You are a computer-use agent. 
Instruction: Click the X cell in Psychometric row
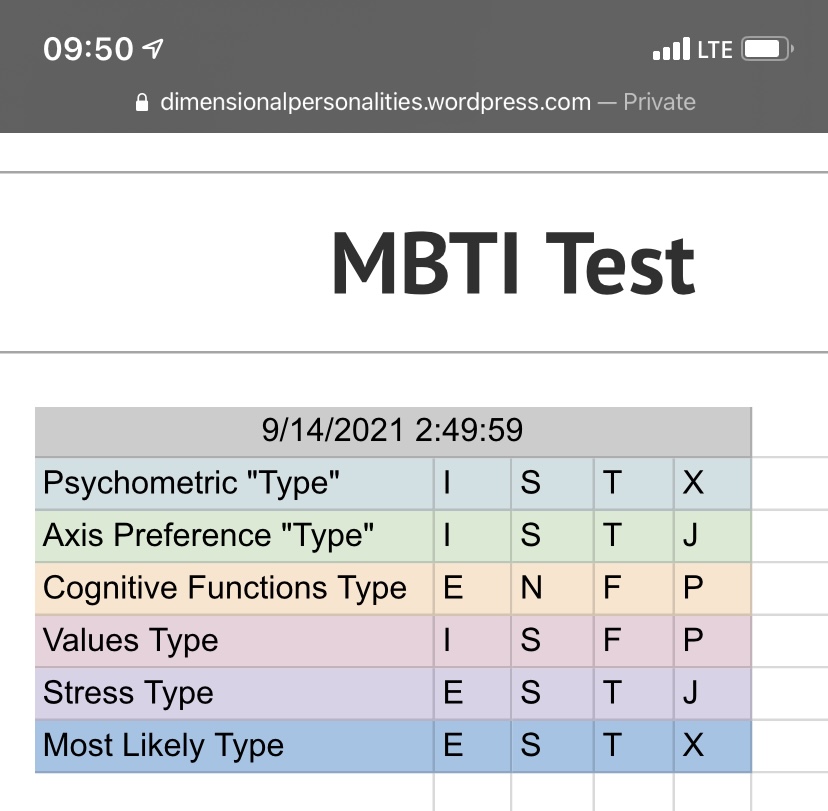712,483
